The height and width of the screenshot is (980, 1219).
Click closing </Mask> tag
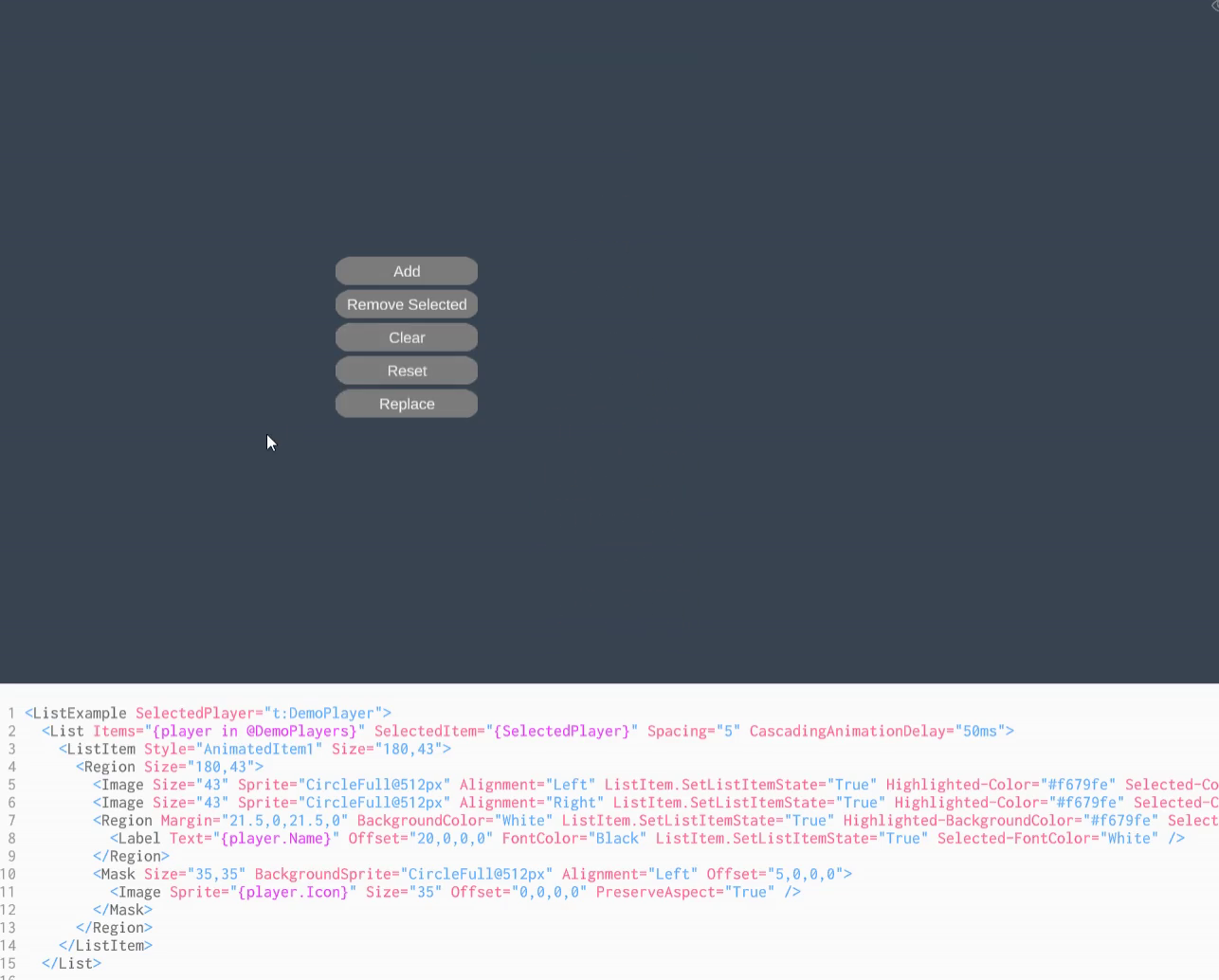[122, 910]
